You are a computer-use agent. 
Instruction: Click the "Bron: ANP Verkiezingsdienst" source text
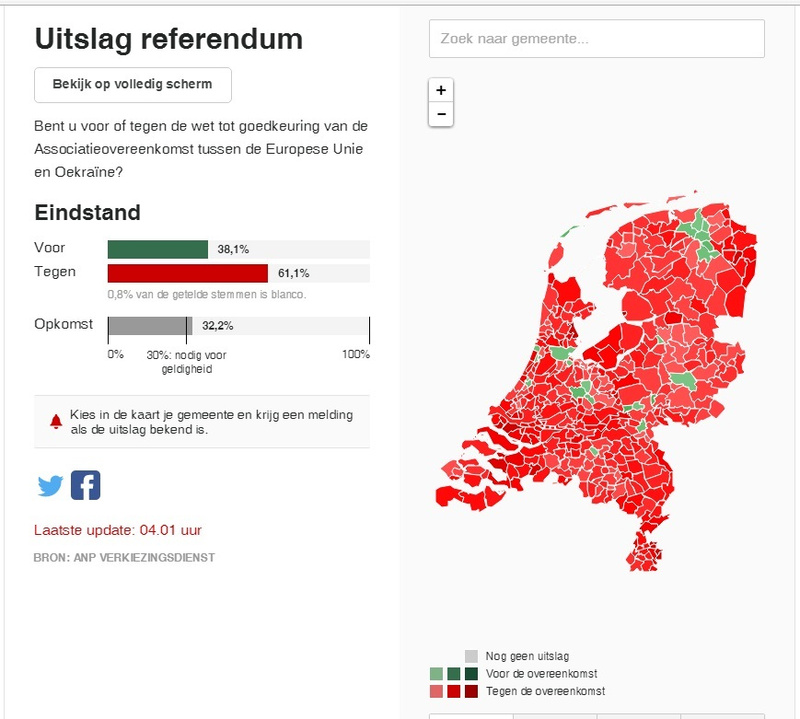tap(124, 557)
